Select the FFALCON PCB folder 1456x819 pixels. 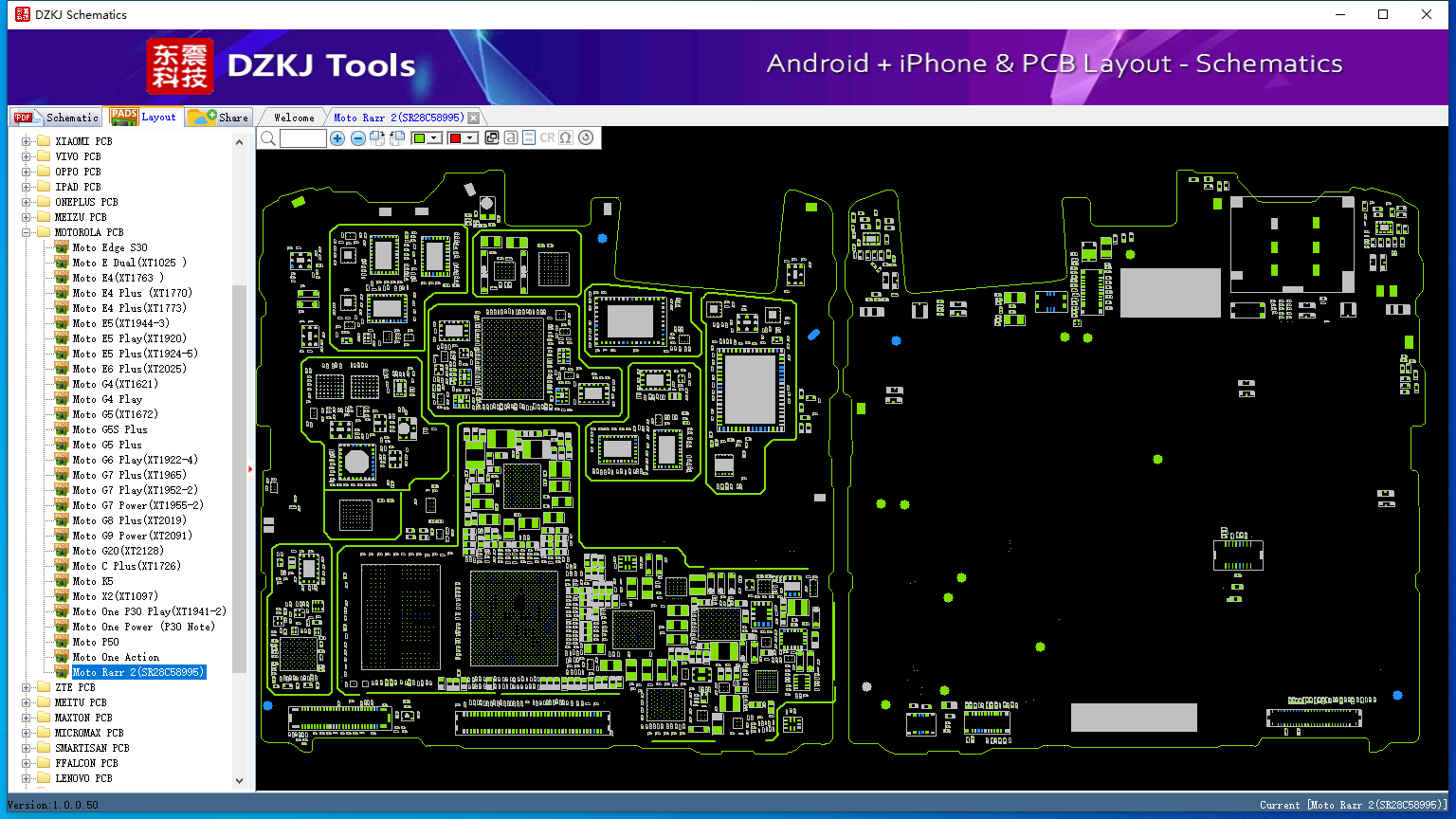tap(86, 763)
